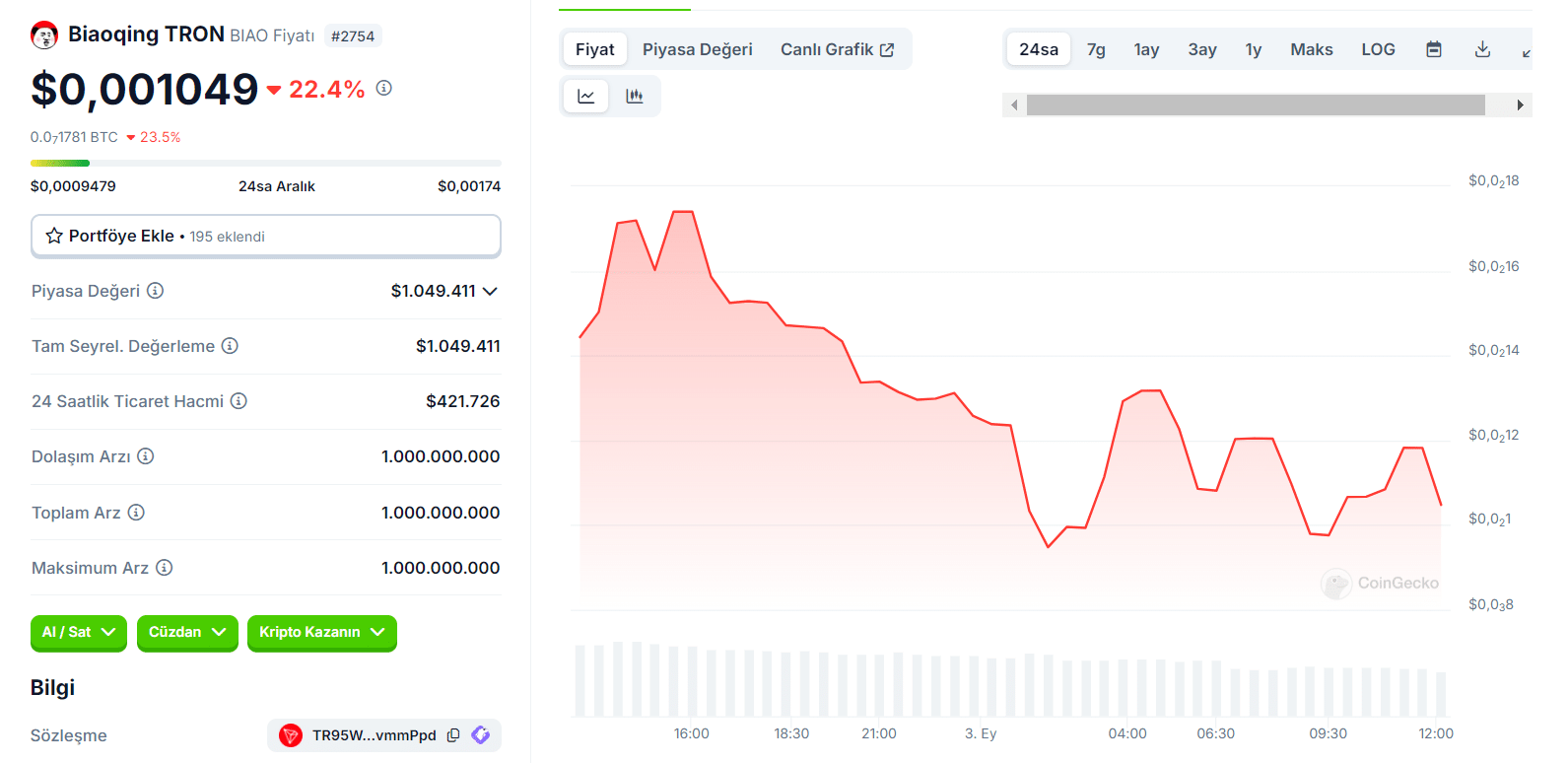Click the $0,0009479 low price
The image size is (1568, 763).
point(73,186)
